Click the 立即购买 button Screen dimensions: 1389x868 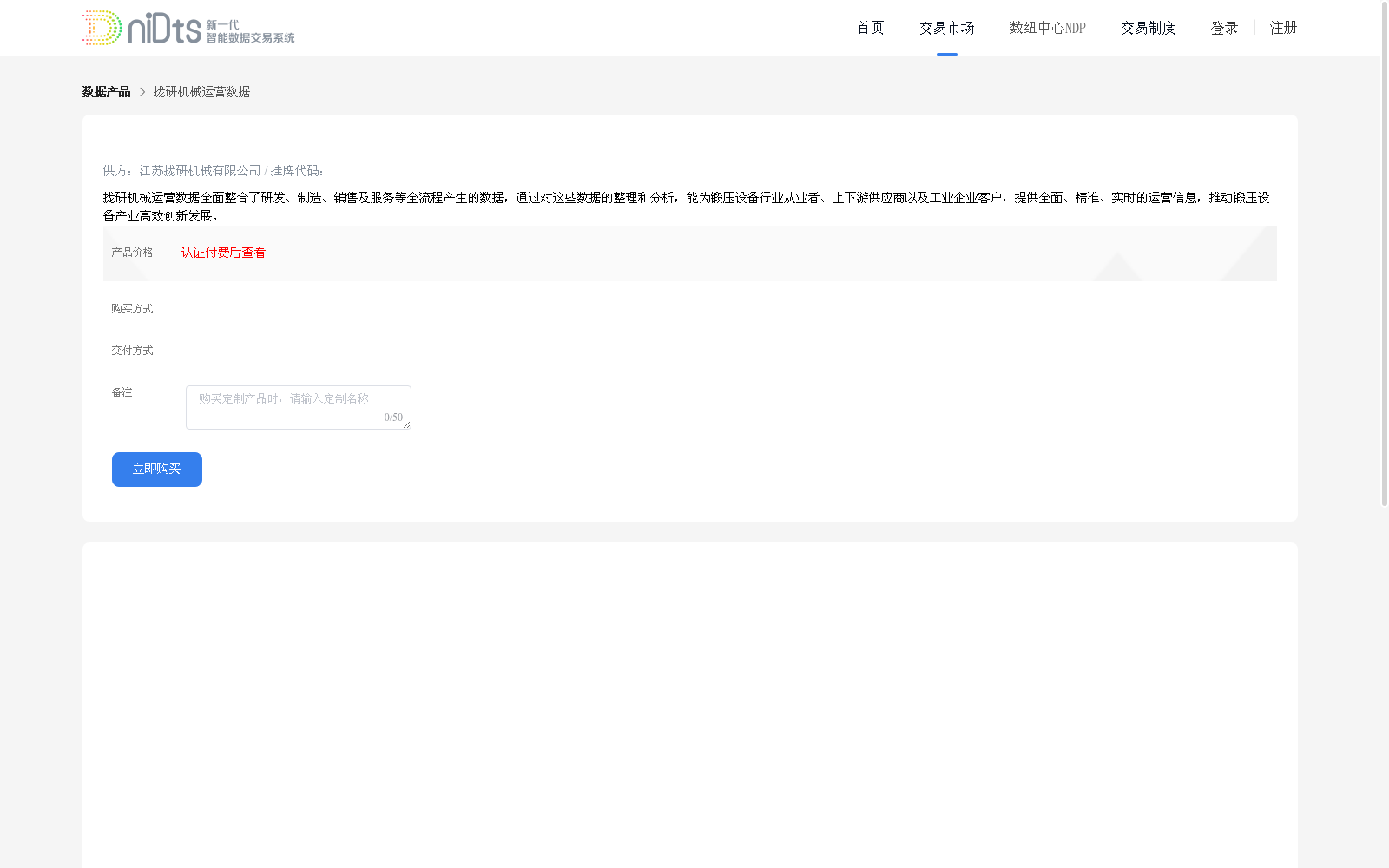(157, 470)
